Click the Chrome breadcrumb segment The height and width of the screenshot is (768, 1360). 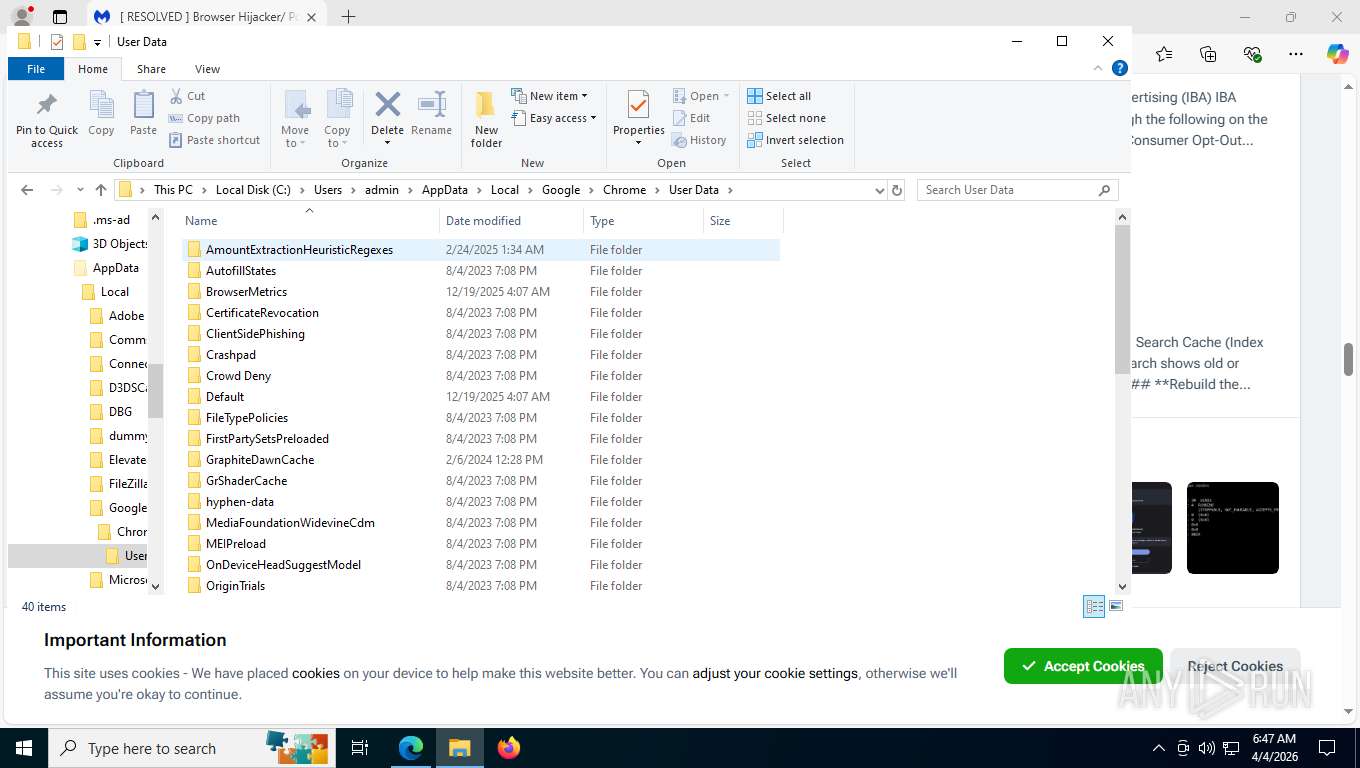tap(624, 190)
